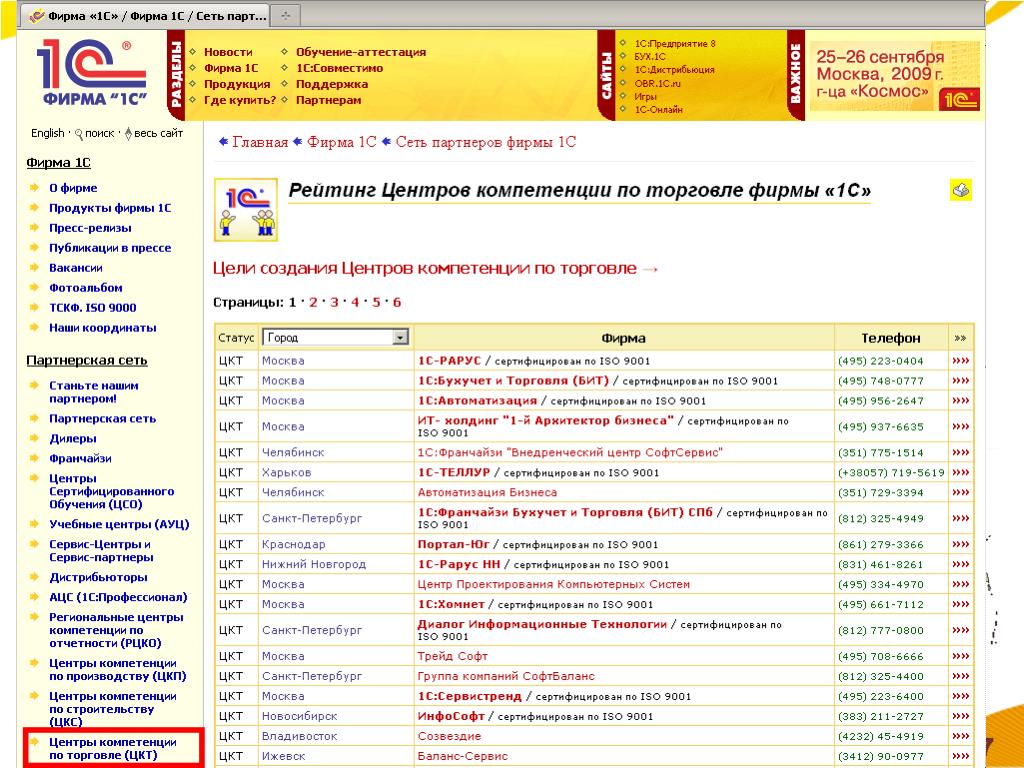Click the arrow bullet beside О фирме
The width and height of the screenshot is (1024, 768).
35,188
